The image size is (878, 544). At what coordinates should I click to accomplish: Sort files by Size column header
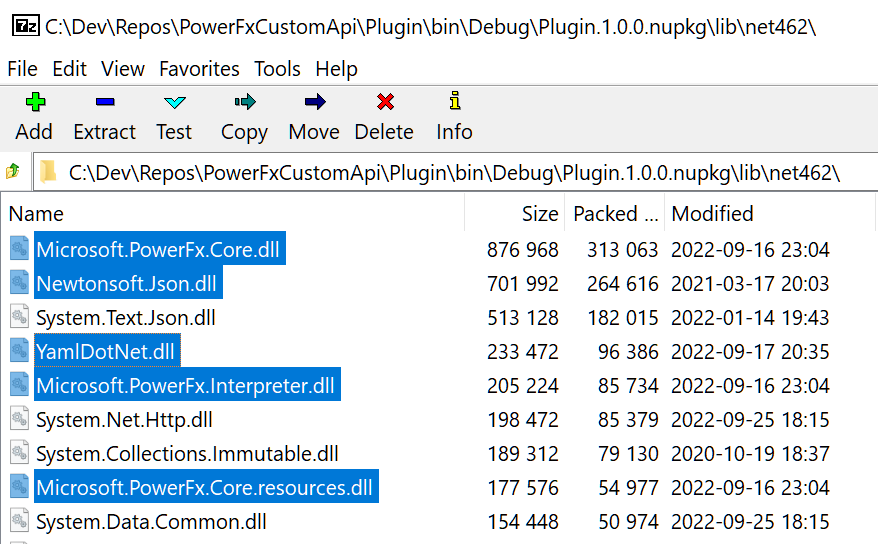click(515, 213)
